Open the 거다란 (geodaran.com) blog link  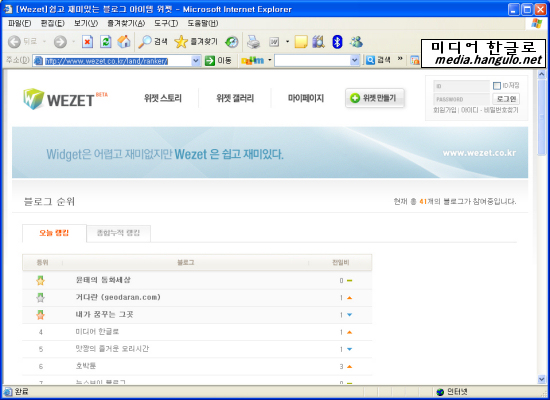(x=118, y=297)
